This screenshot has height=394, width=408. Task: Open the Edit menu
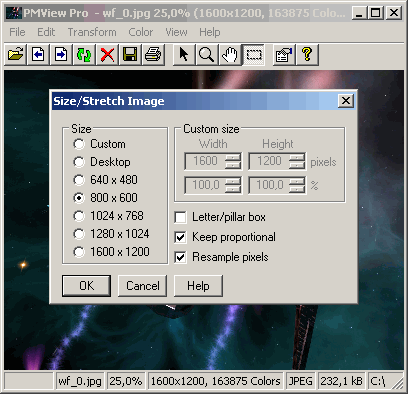46,32
